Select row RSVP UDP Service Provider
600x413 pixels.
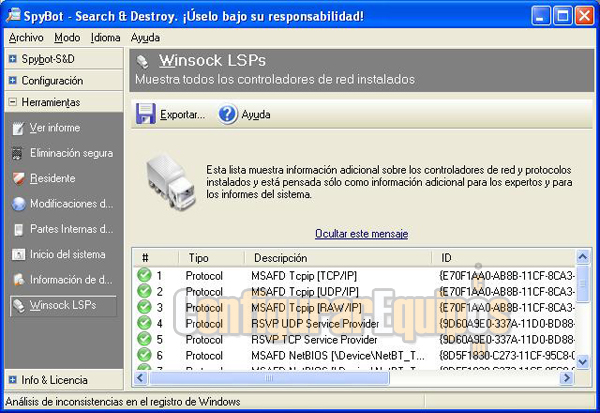pyautogui.click(x=354, y=323)
